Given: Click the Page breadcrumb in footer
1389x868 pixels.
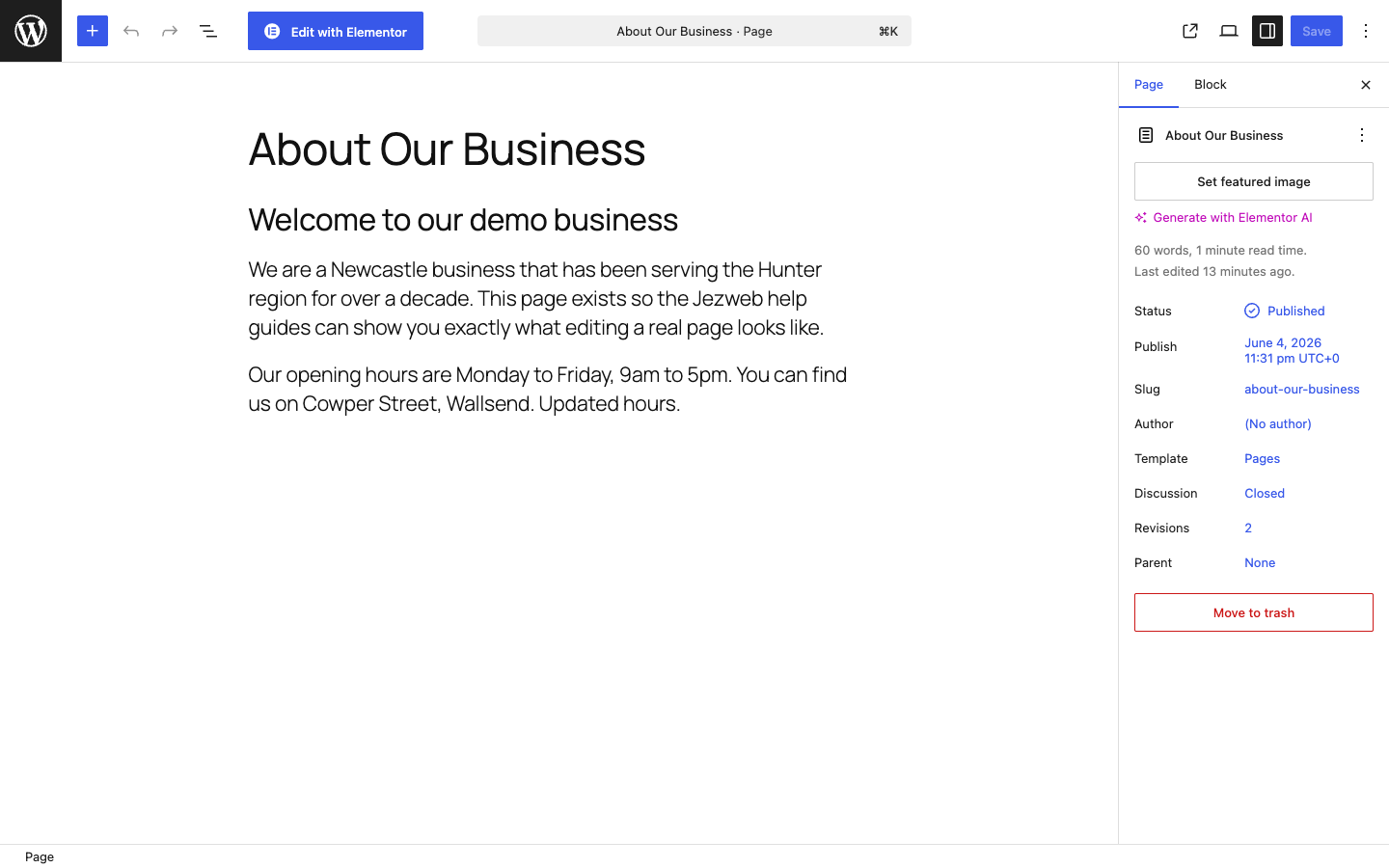Looking at the screenshot, I should pyautogui.click(x=40, y=856).
